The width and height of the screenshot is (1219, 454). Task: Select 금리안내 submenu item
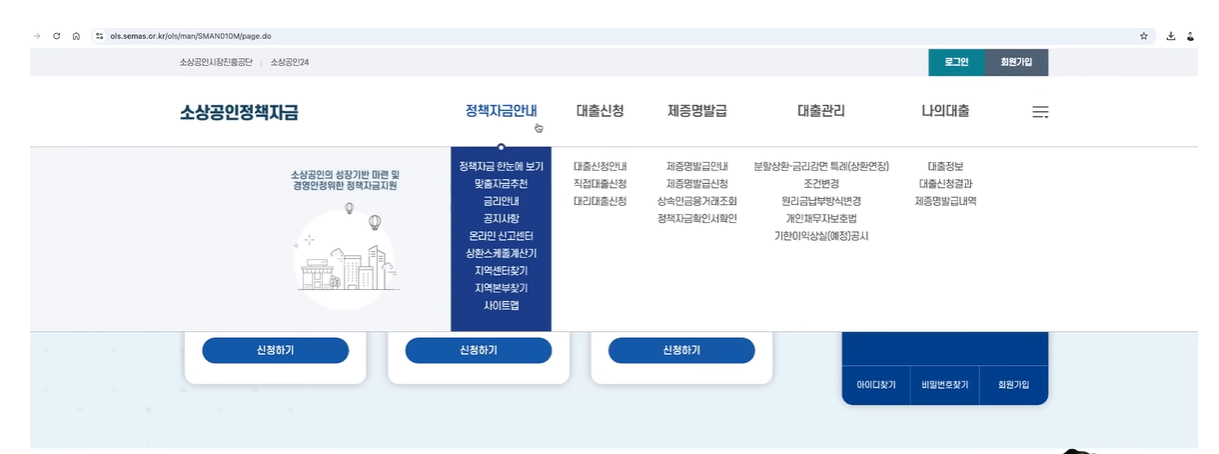coord(501,201)
